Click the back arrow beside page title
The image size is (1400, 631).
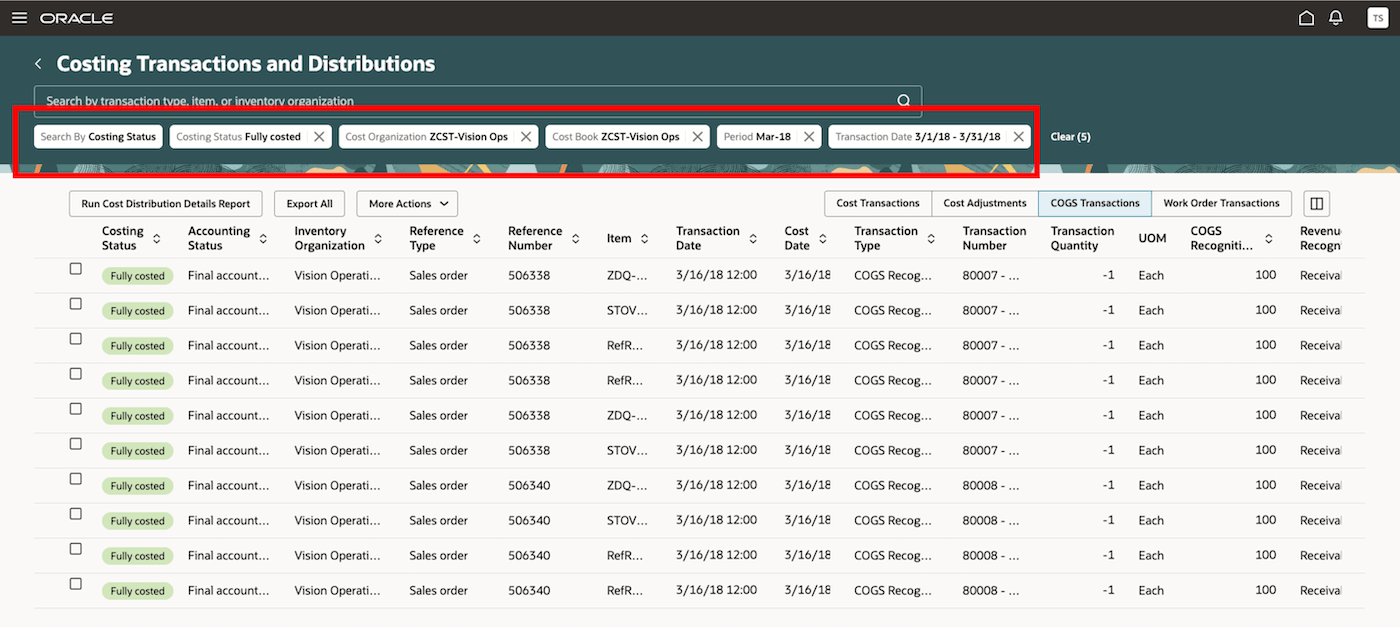(39, 64)
